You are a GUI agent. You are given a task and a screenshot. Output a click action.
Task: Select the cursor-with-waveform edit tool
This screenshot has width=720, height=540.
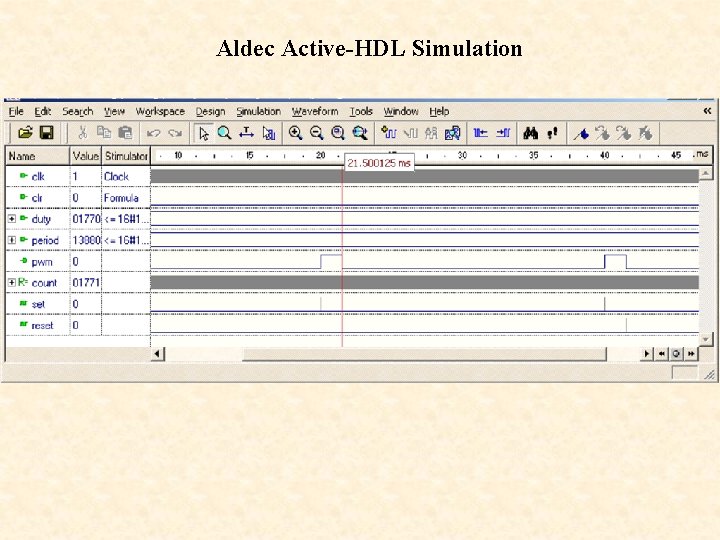(x=269, y=133)
